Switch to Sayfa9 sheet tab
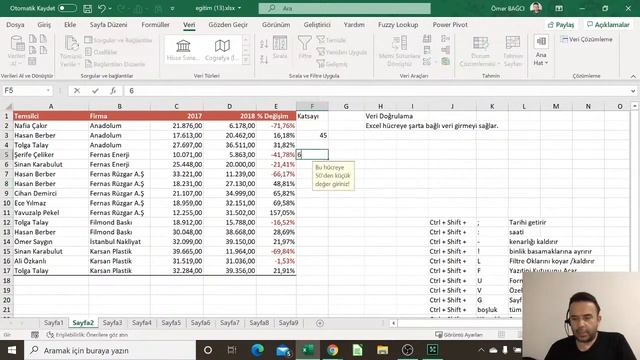Image resolution: width=640 pixels, height=360 pixels. pyautogui.click(x=288, y=323)
